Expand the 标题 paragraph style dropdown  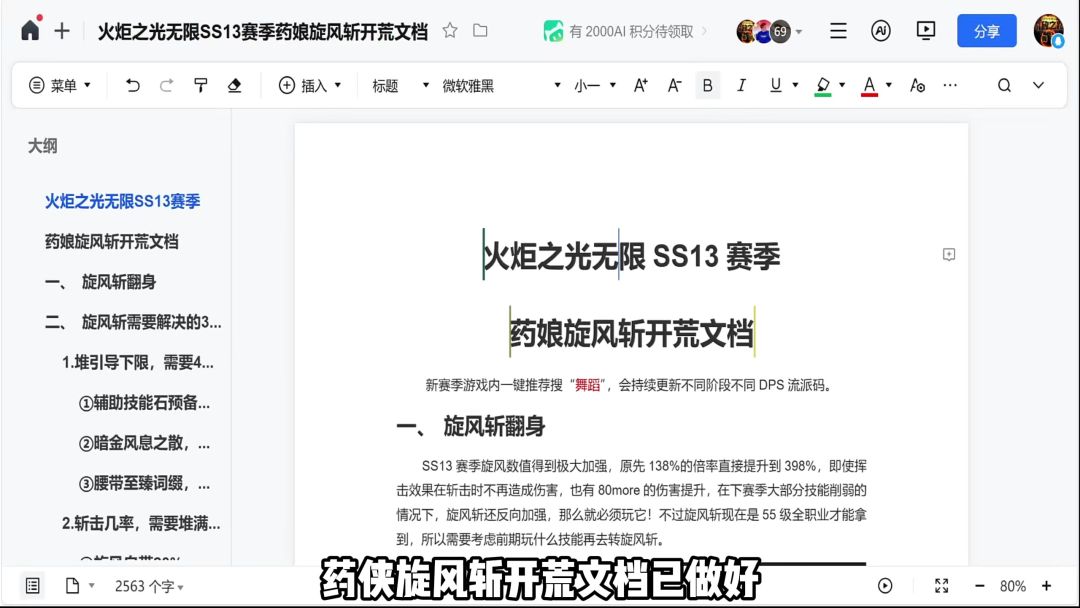coord(400,85)
